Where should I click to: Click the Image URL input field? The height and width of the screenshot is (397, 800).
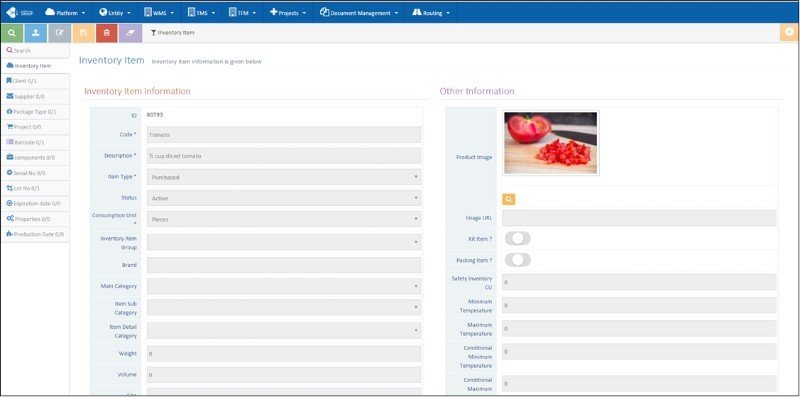(x=639, y=218)
